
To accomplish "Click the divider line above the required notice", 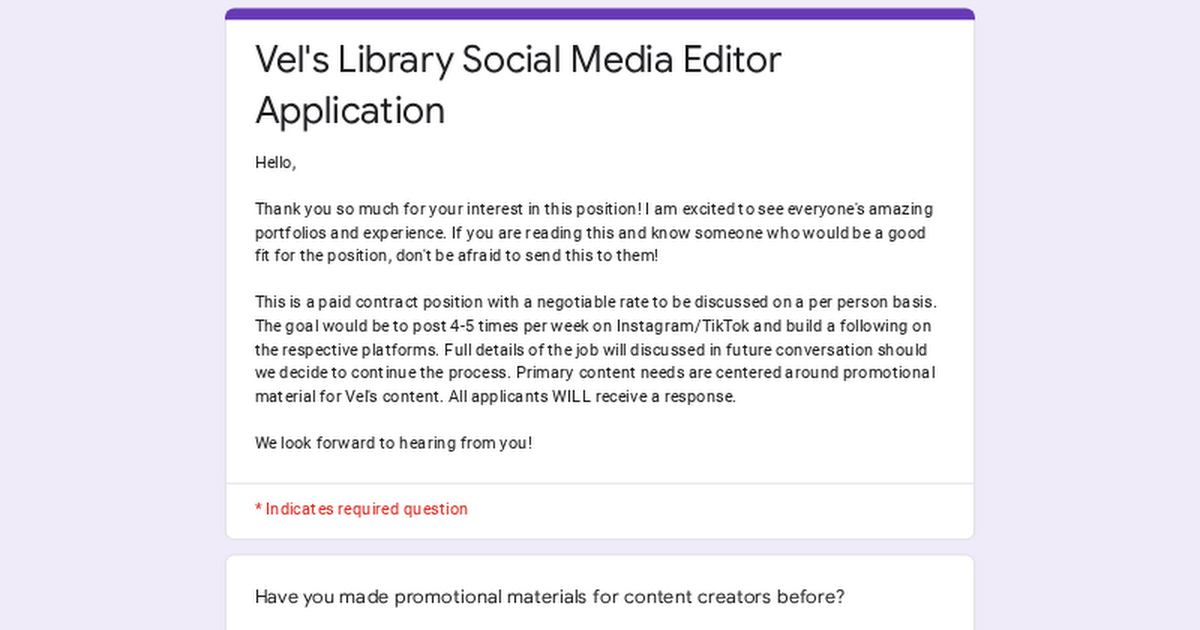I will coord(600,484).
